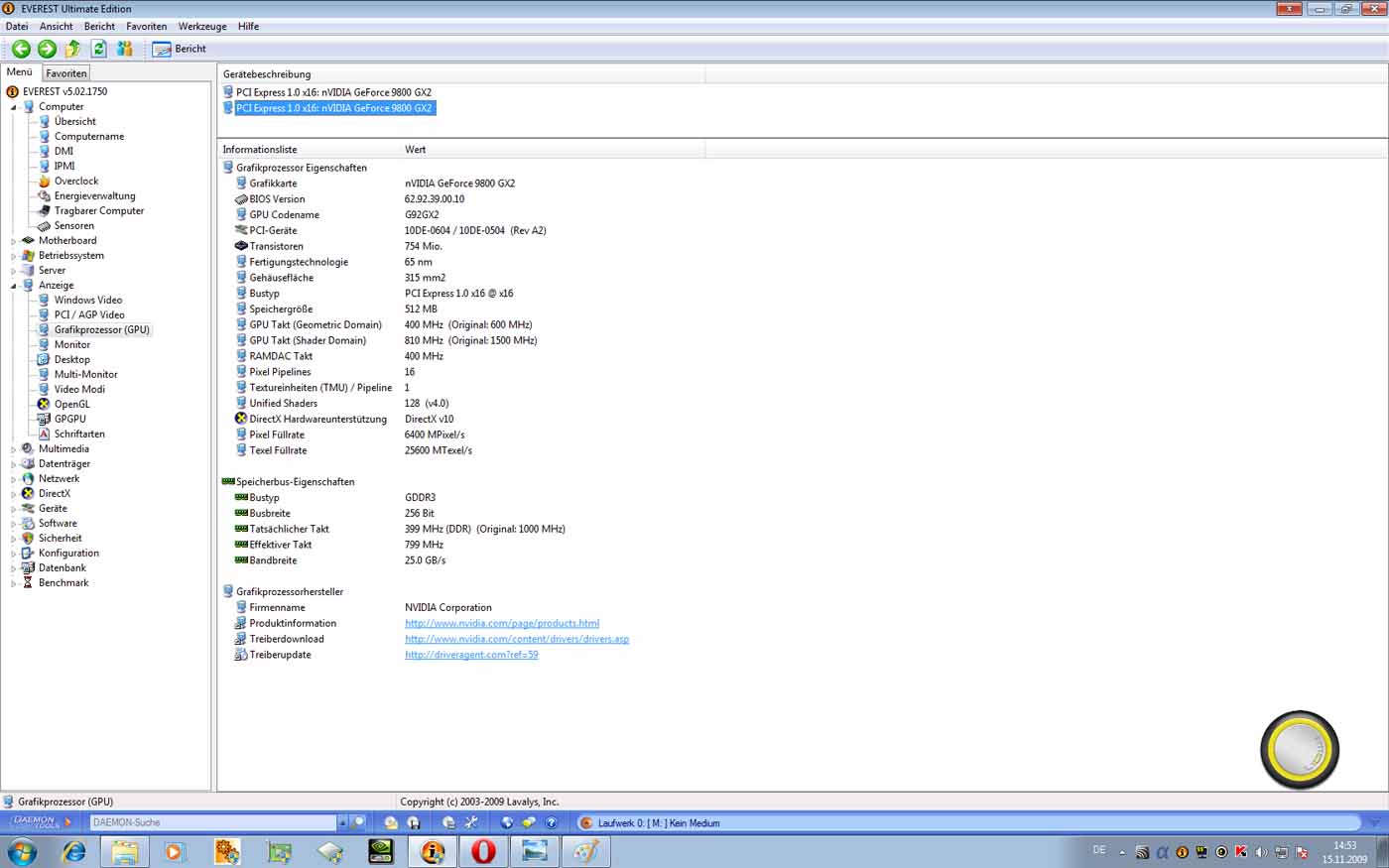
Task: Select the Windows Video tree item
Action: pos(88,301)
